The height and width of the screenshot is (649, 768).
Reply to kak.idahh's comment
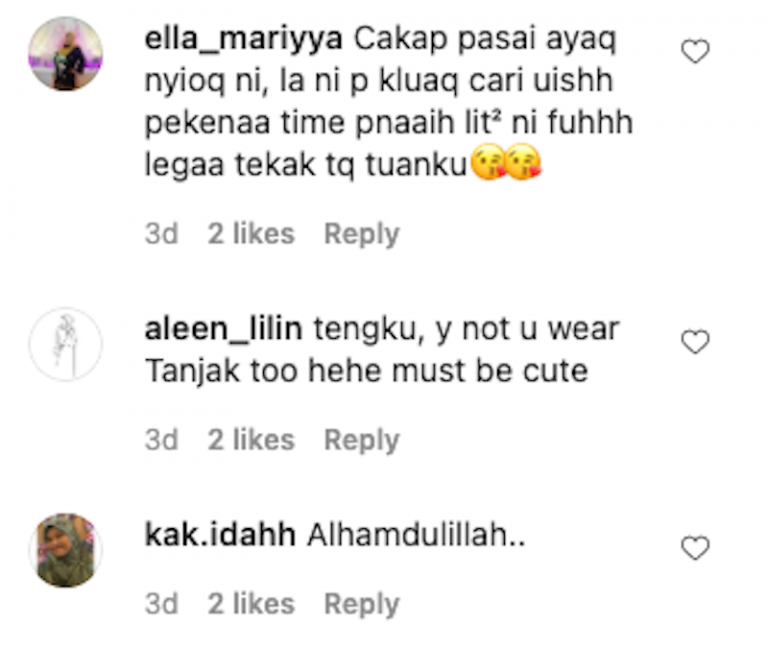click(362, 604)
